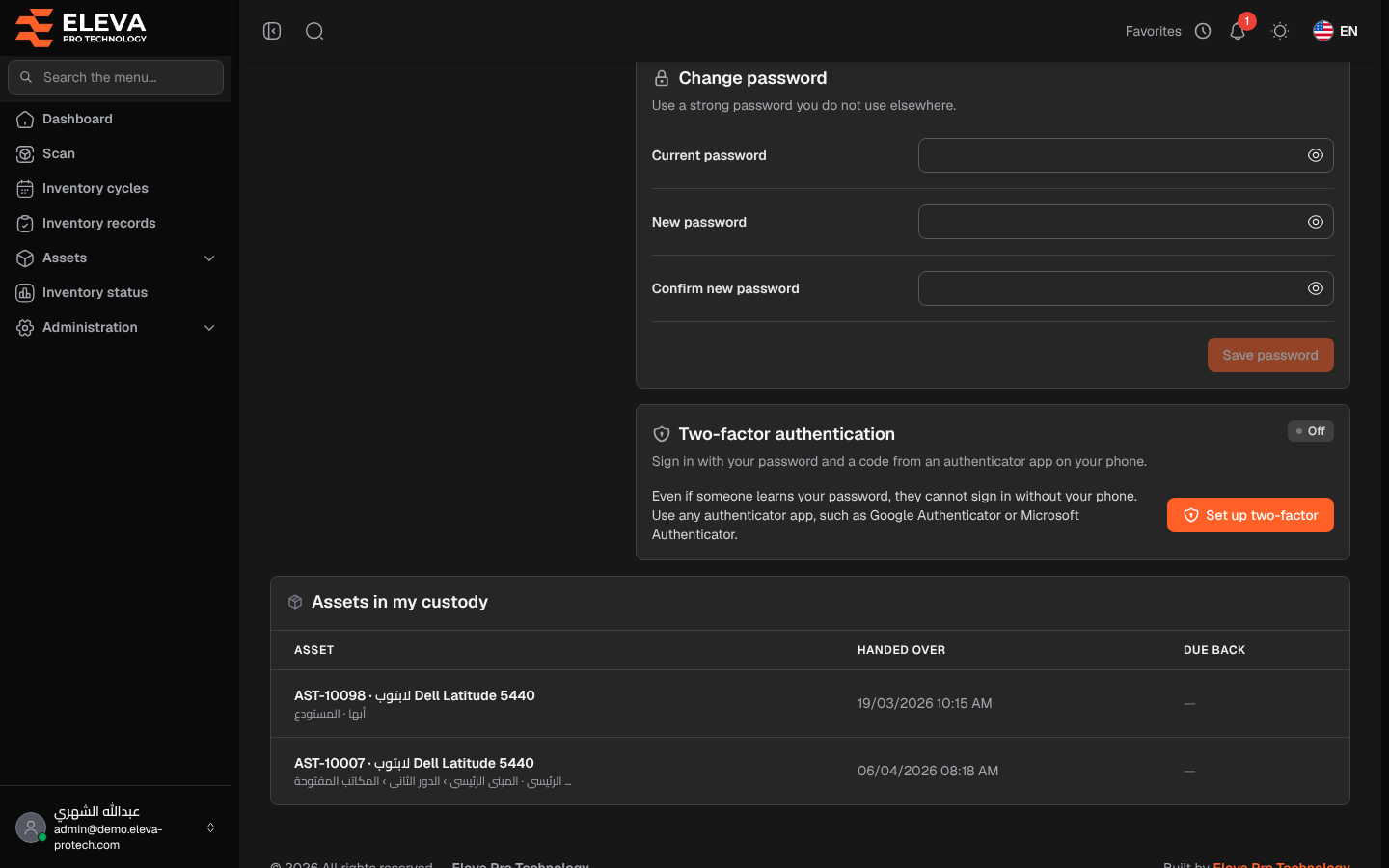Image resolution: width=1389 pixels, height=868 pixels.
Task: Open recent history clock icon
Action: pos(1203,31)
